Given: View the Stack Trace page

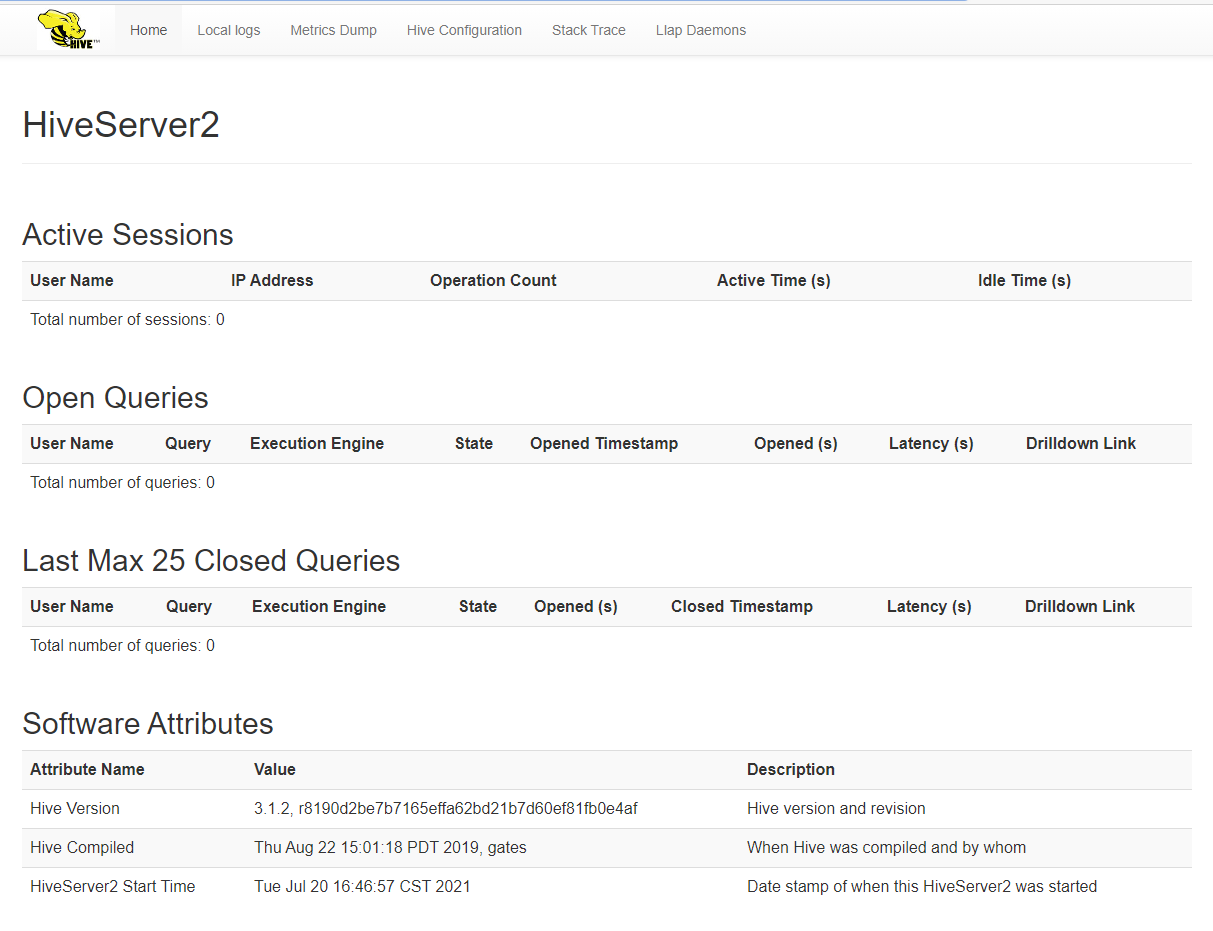Looking at the screenshot, I should 588,30.
